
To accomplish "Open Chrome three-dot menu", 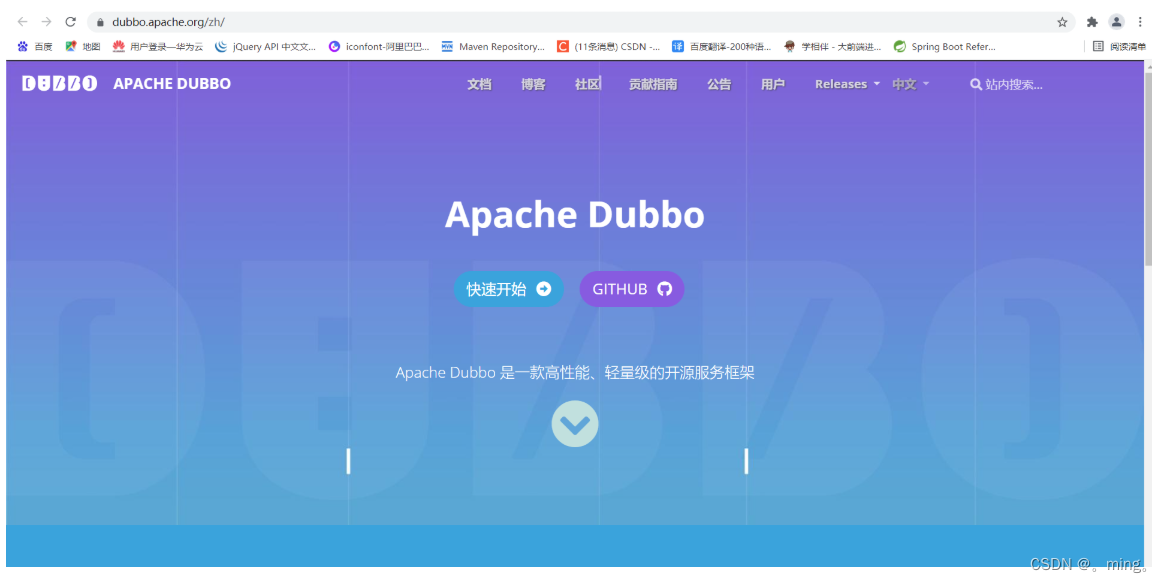I will click(1141, 22).
